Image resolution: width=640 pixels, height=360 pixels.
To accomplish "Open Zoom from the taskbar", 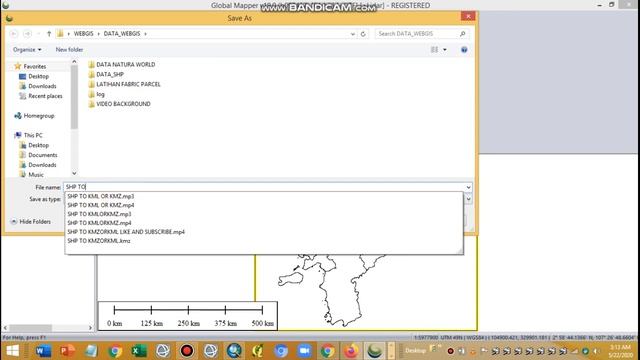I will coord(304,351).
